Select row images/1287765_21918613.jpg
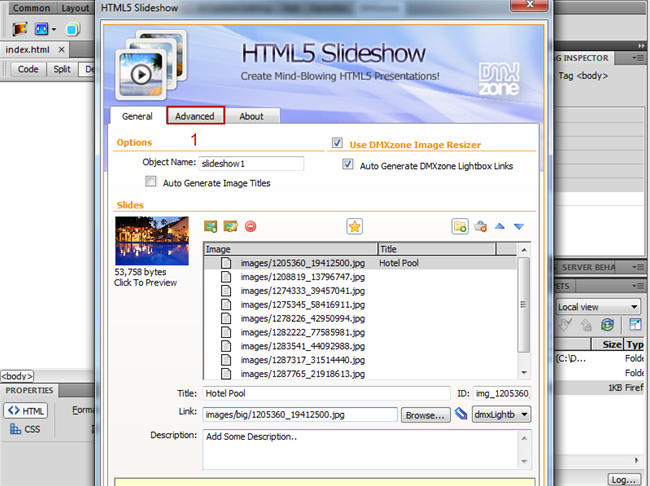 tap(360, 374)
